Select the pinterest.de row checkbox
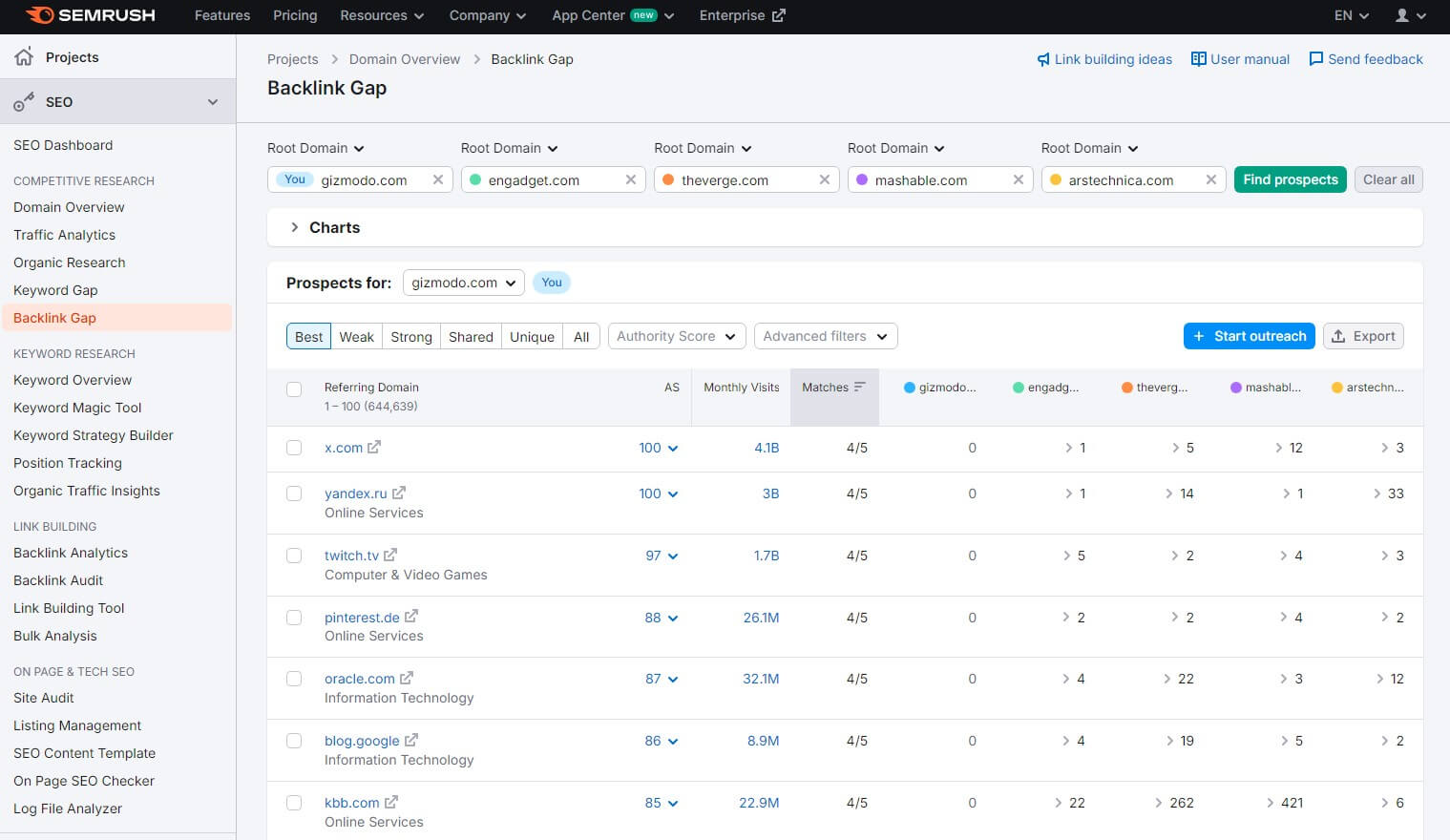Viewport: 1450px width, 840px height. 294,618
